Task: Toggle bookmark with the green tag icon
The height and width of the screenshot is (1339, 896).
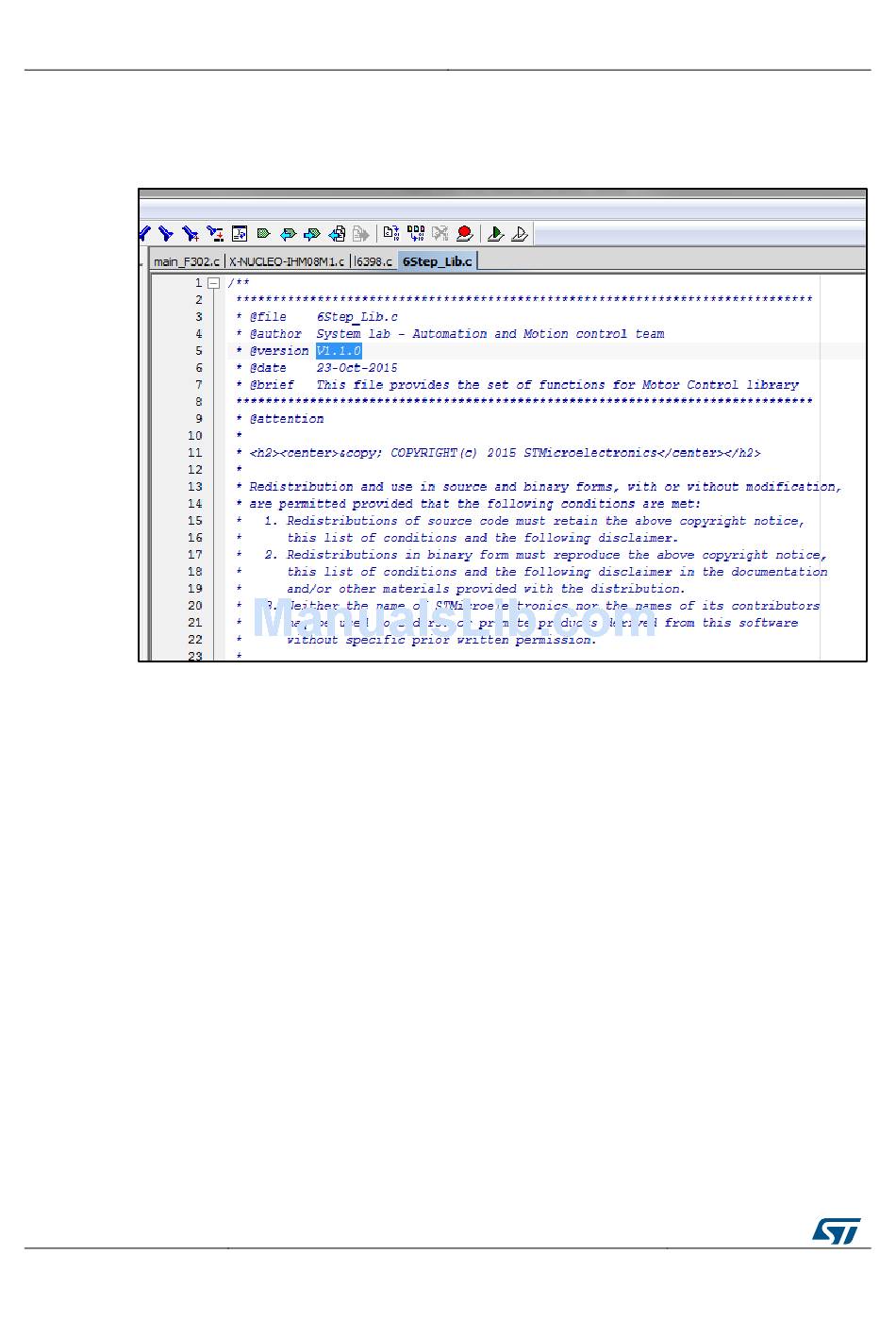Action: click(x=264, y=233)
